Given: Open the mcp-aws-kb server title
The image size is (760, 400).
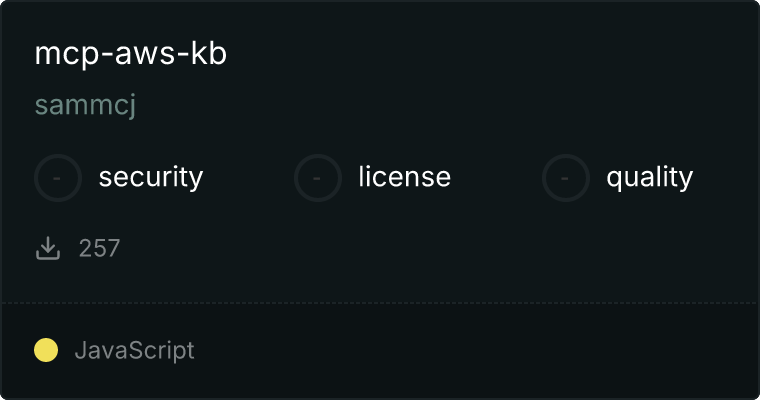Looking at the screenshot, I should click(x=130, y=54).
